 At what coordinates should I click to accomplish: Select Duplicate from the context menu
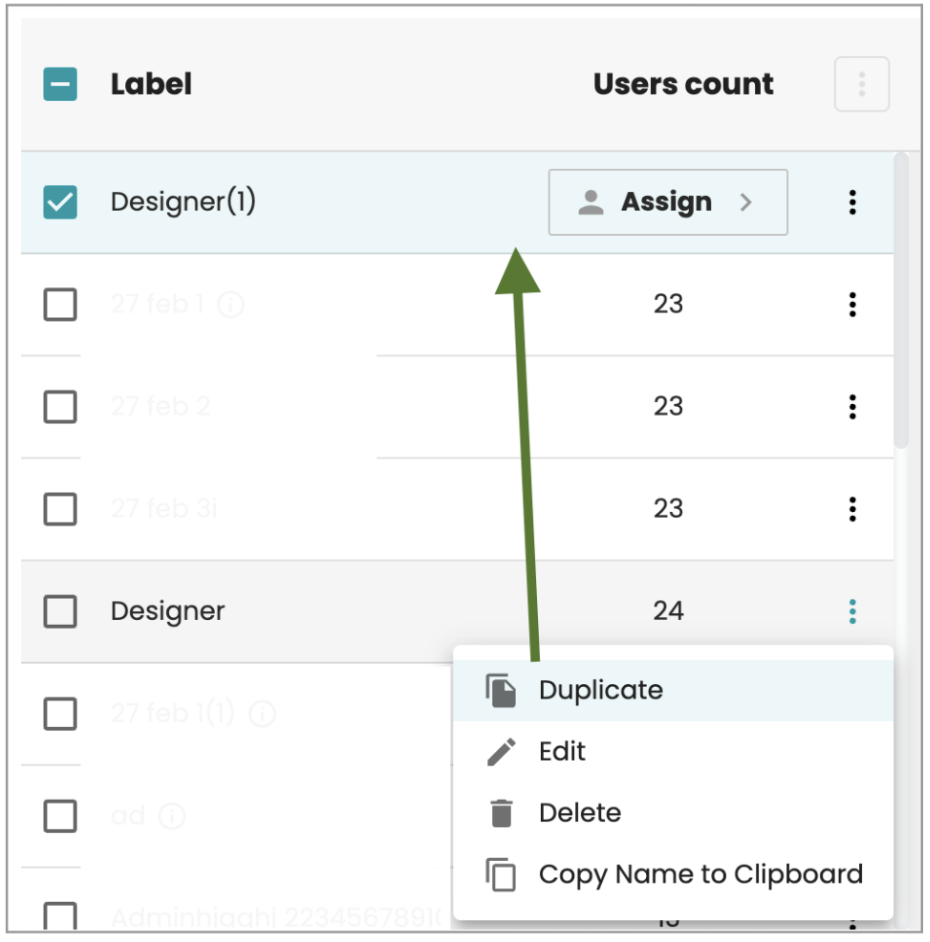[x=600, y=691]
